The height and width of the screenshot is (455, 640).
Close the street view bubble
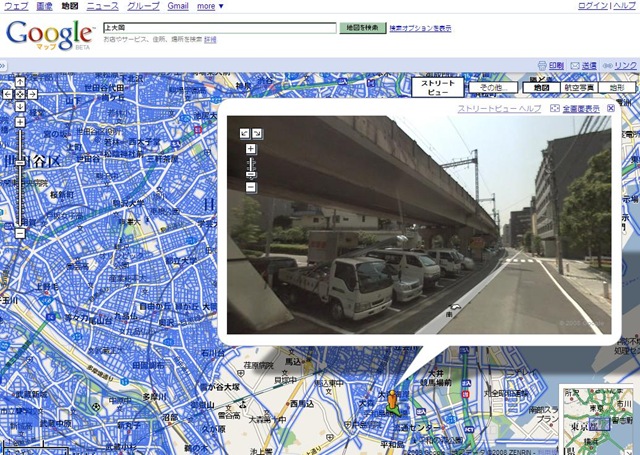(x=611, y=108)
